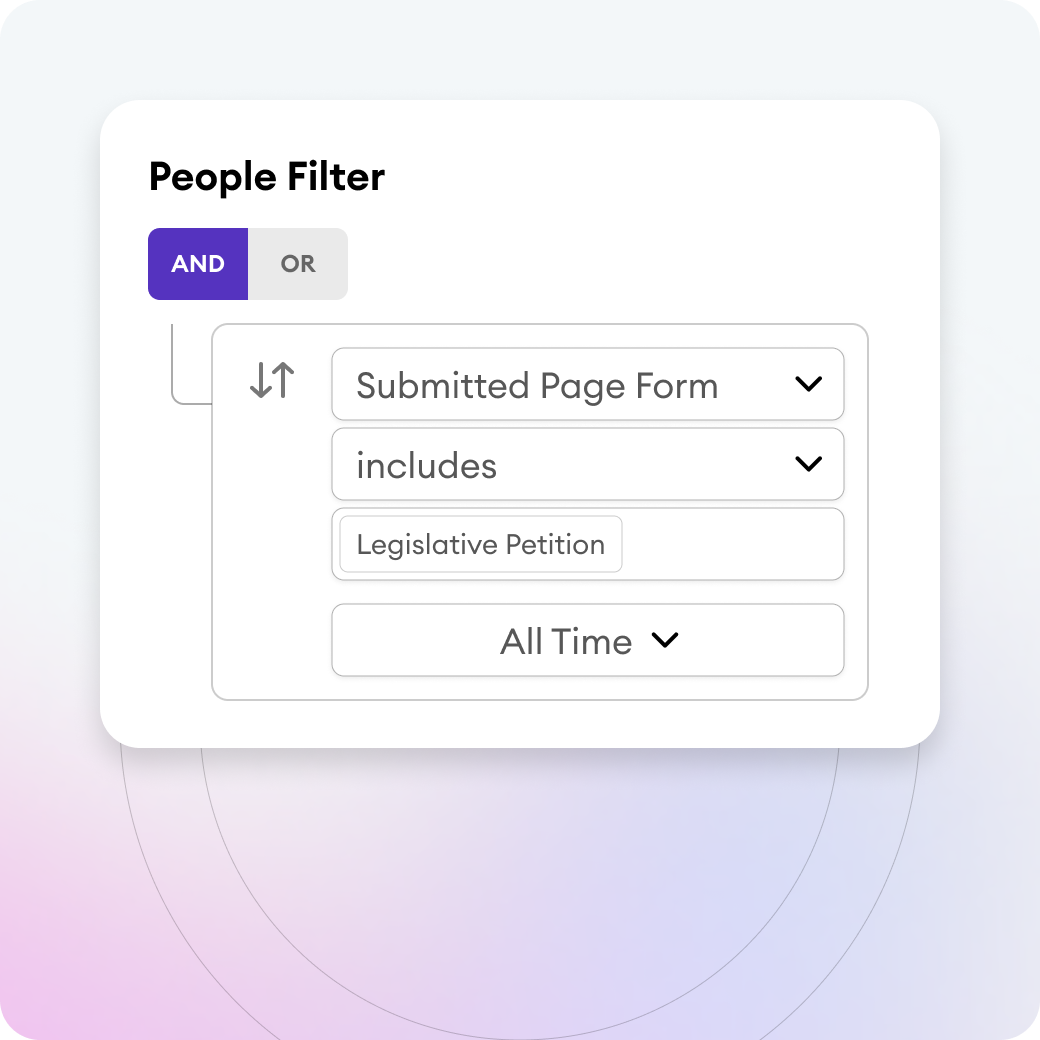Expand the All Time date range selector
This screenshot has height=1040, width=1040.
tap(588, 640)
